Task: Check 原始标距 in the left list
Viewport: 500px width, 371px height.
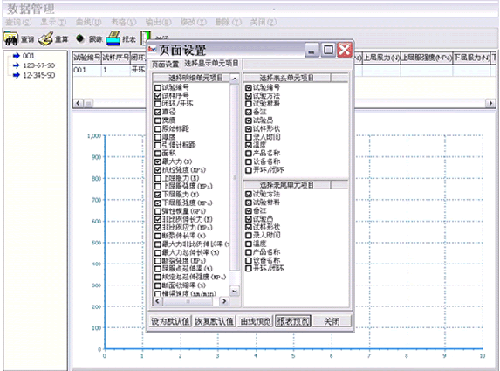Action: click(158, 129)
